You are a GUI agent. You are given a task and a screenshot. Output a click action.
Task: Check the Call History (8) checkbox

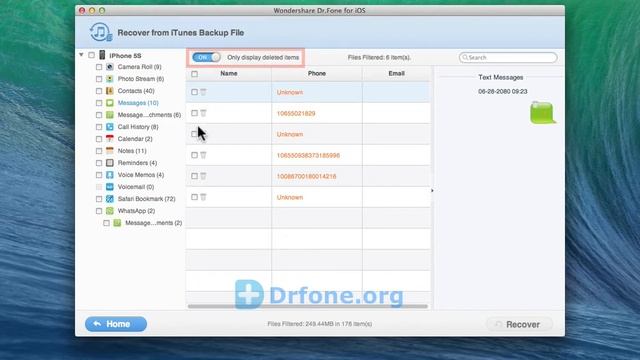pyautogui.click(x=99, y=127)
